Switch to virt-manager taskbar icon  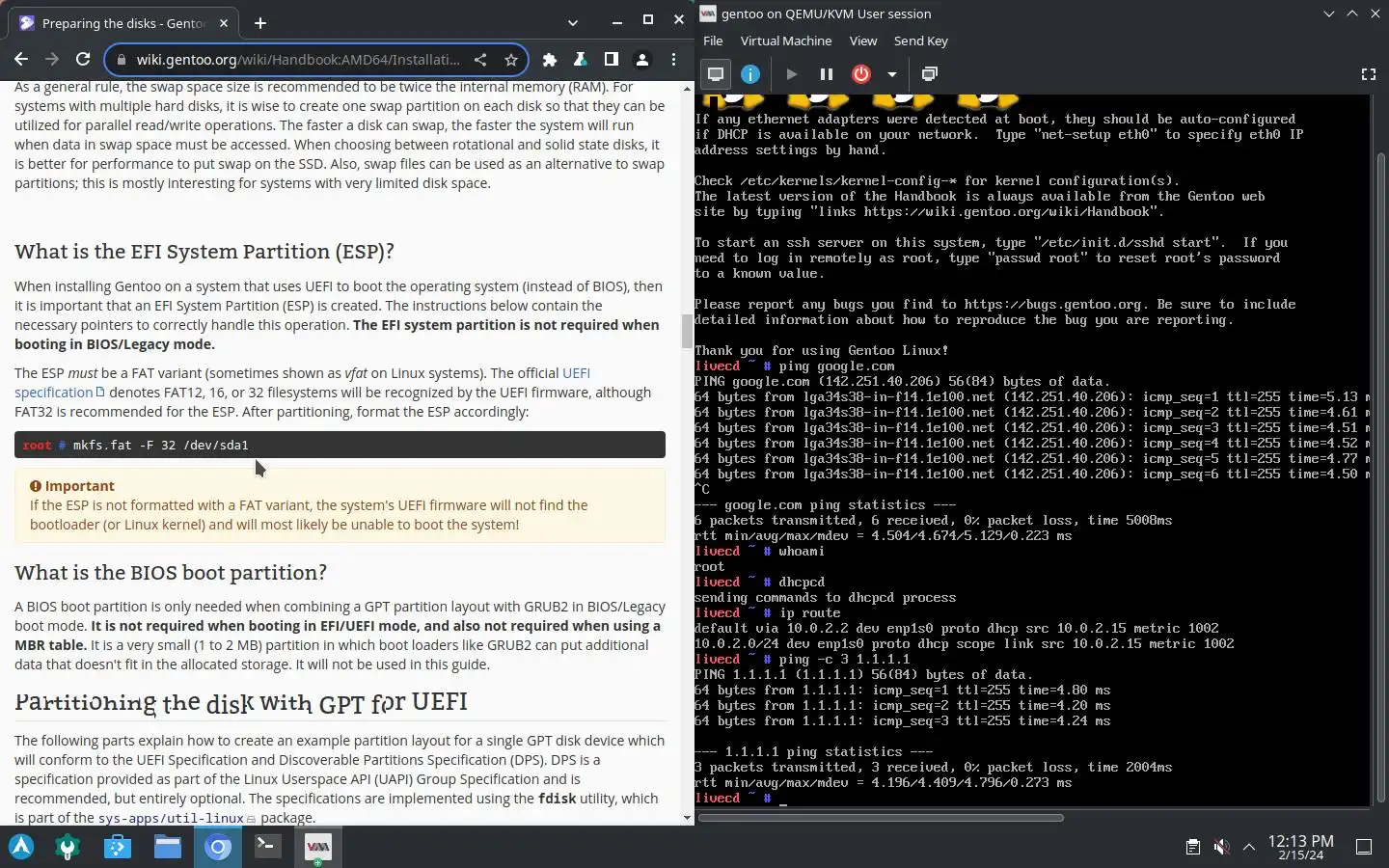point(317,847)
